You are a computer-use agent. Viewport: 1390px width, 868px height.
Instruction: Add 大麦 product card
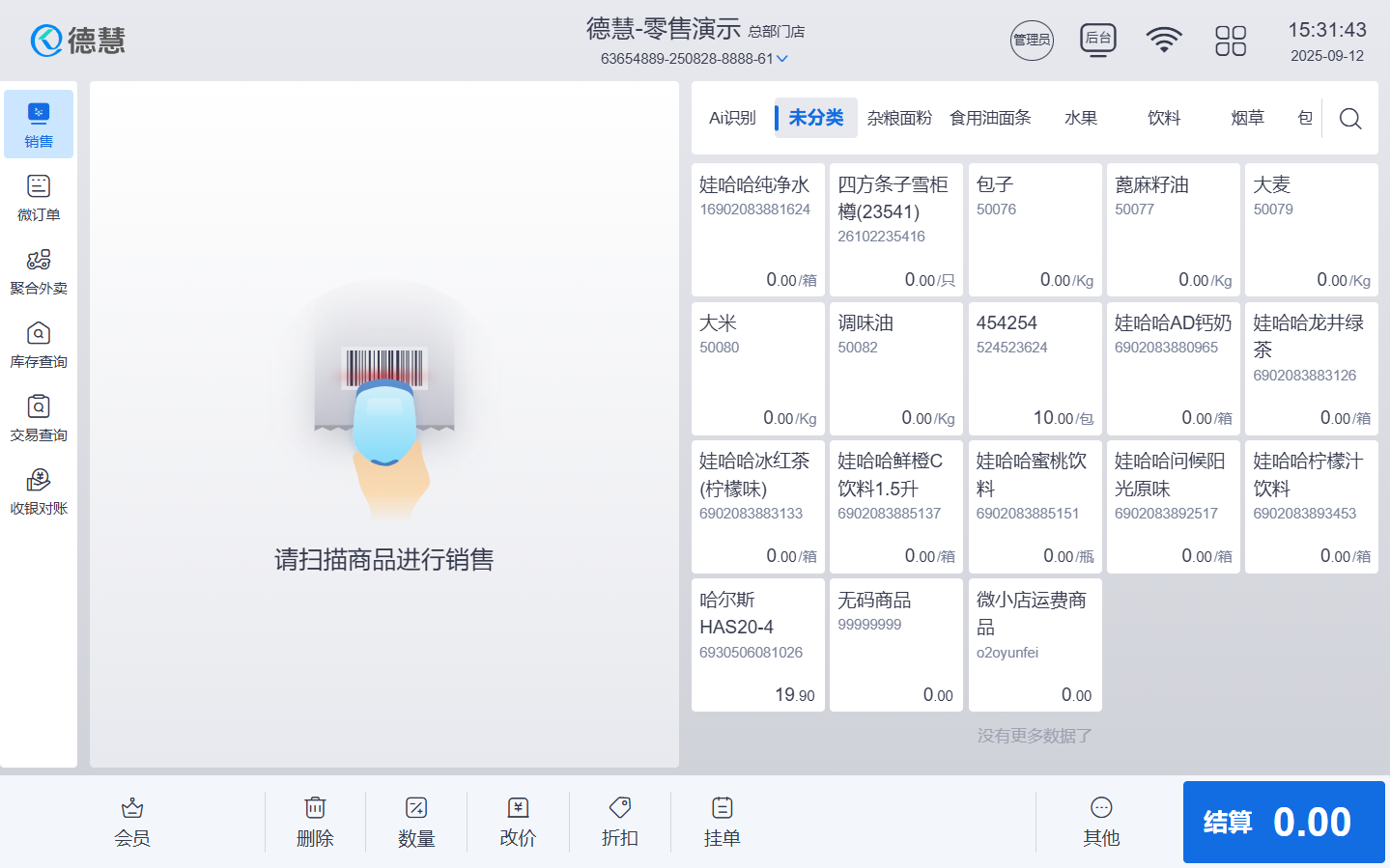coord(1312,230)
